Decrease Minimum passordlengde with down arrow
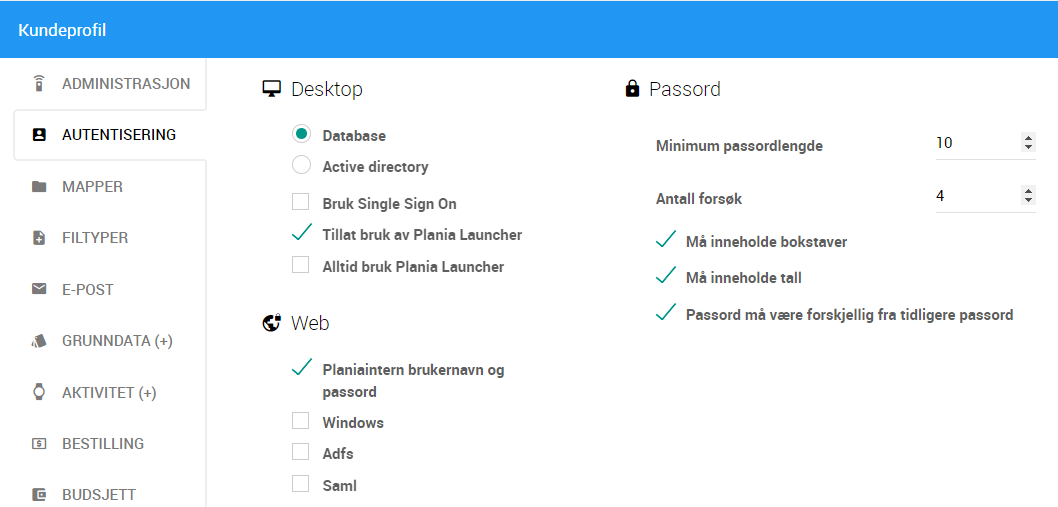This screenshot has height=507, width=1058. coord(1028,147)
